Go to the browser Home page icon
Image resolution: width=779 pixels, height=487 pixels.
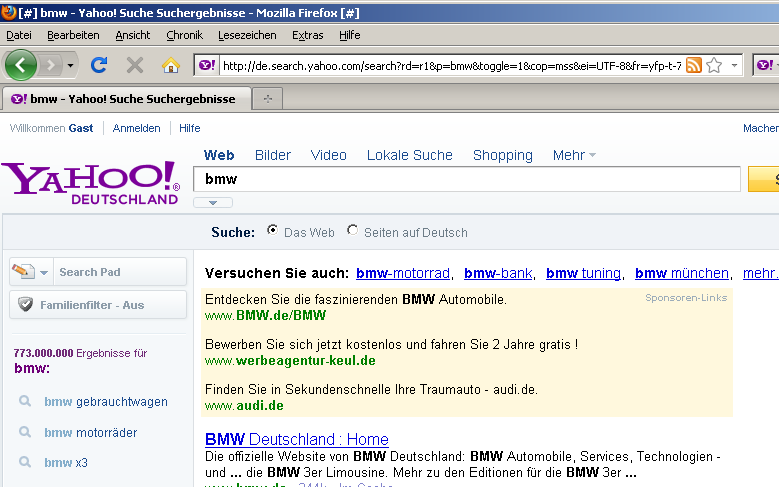(x=171, y=65)
